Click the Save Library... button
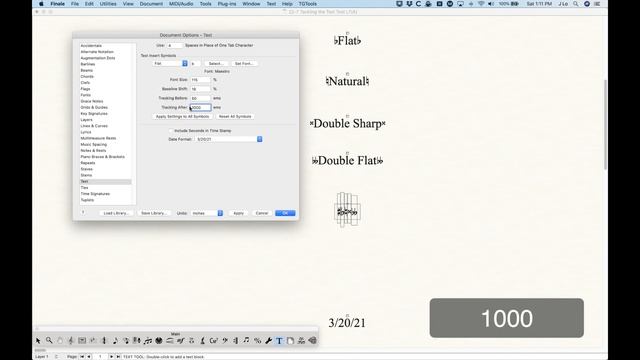This screenshot has width=640, height=360. [x=154, y=213]
